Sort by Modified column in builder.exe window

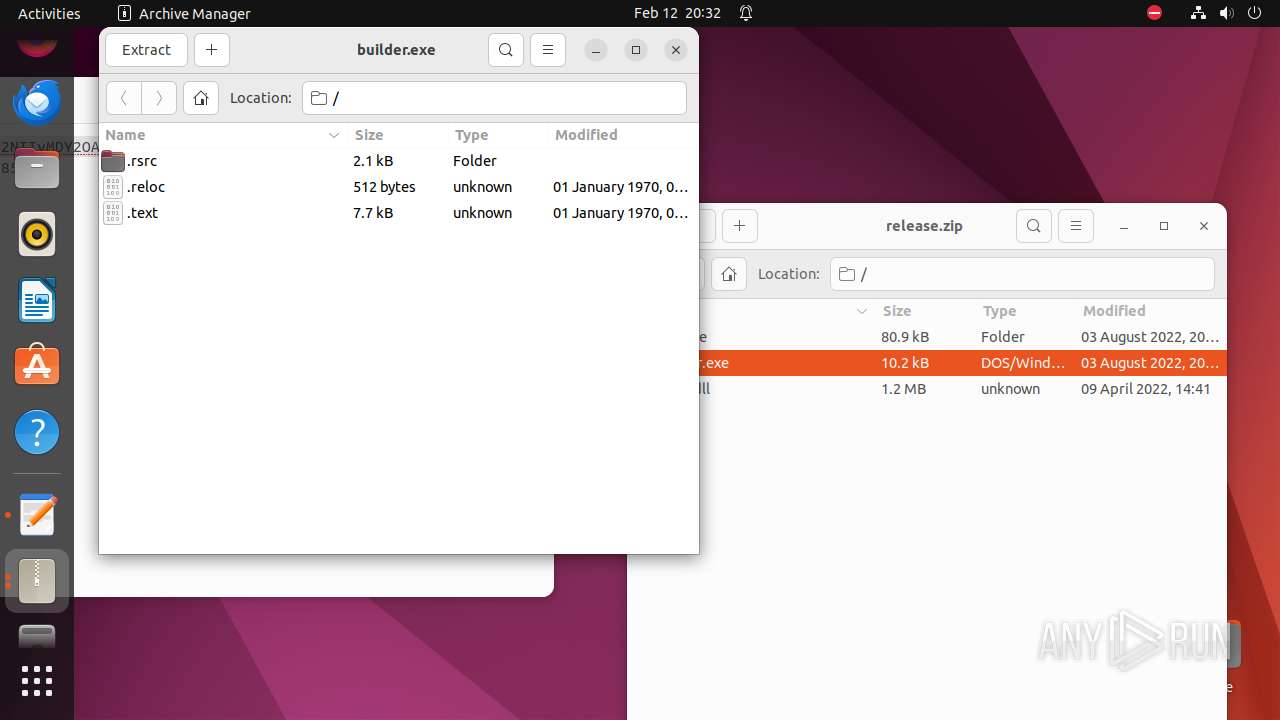(x=622, y=135)
